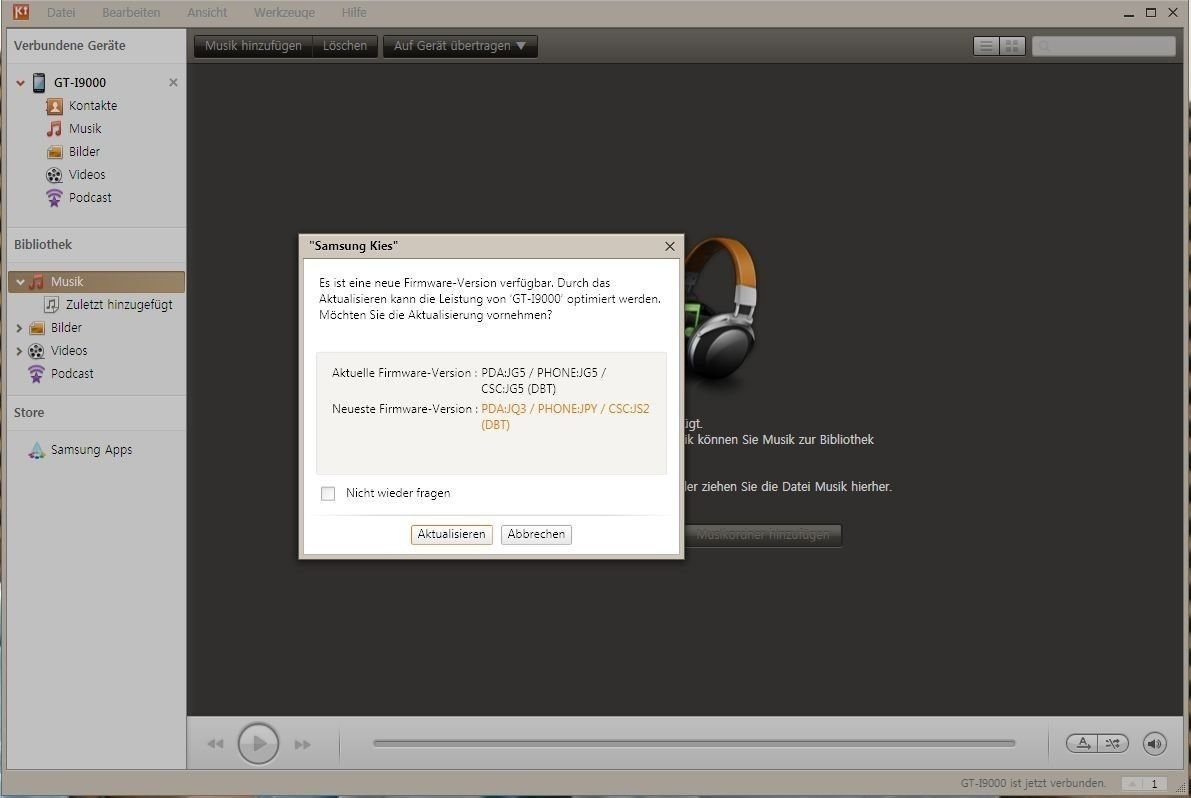This screenshot has height=798, width=1191.
Task: Click the Abbrechen button
Action: pos(536,534)
